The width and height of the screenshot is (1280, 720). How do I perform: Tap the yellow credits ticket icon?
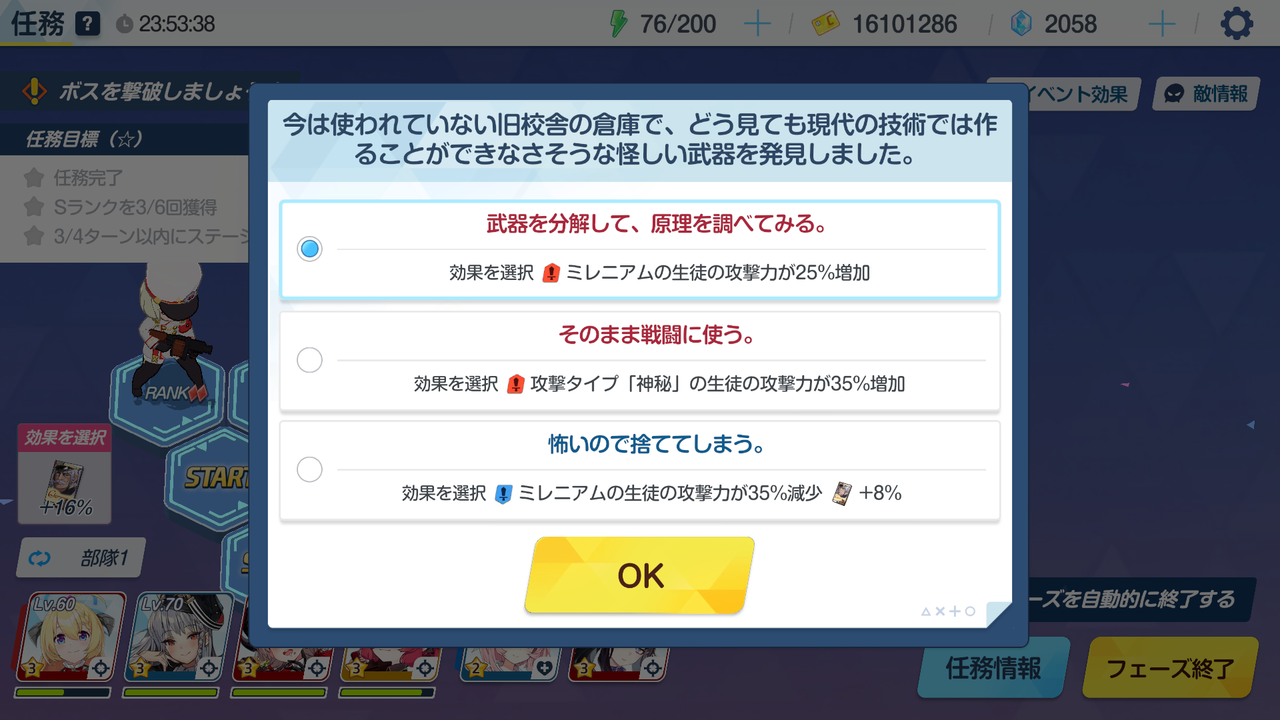click(825, 24)
